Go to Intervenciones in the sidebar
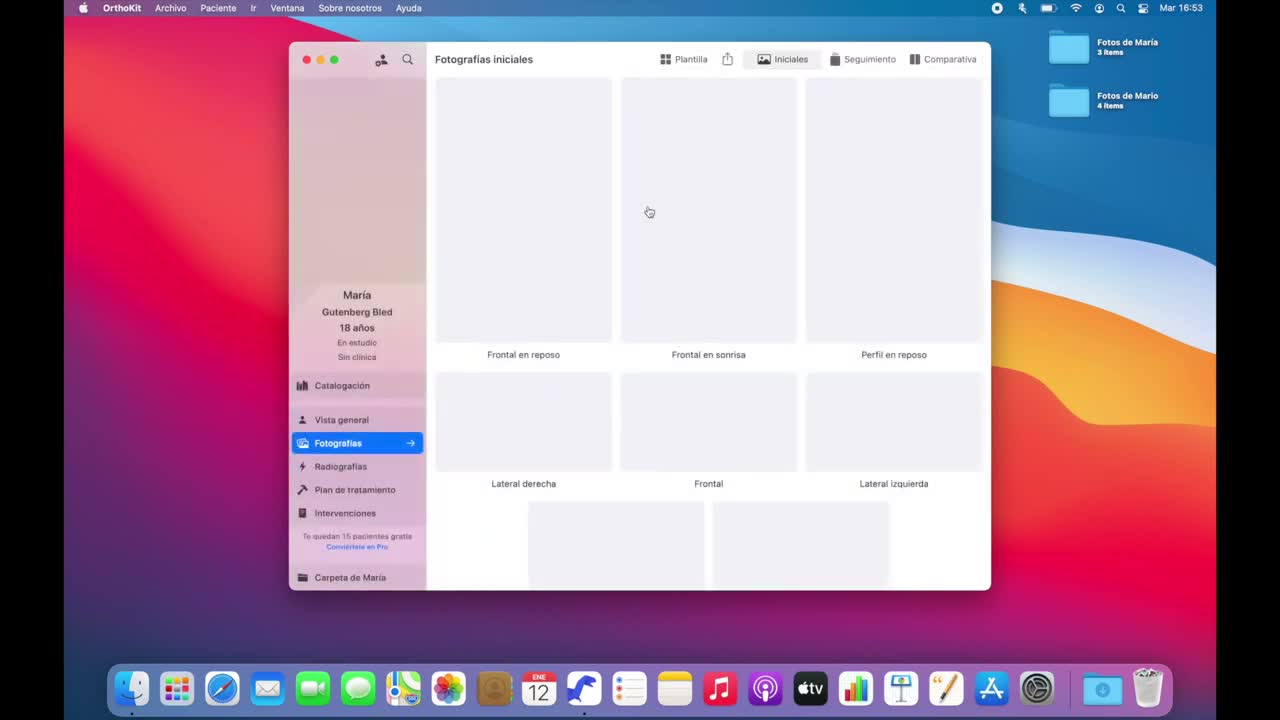The height and width of the screenshot is (720, 1280). point(357,513)
